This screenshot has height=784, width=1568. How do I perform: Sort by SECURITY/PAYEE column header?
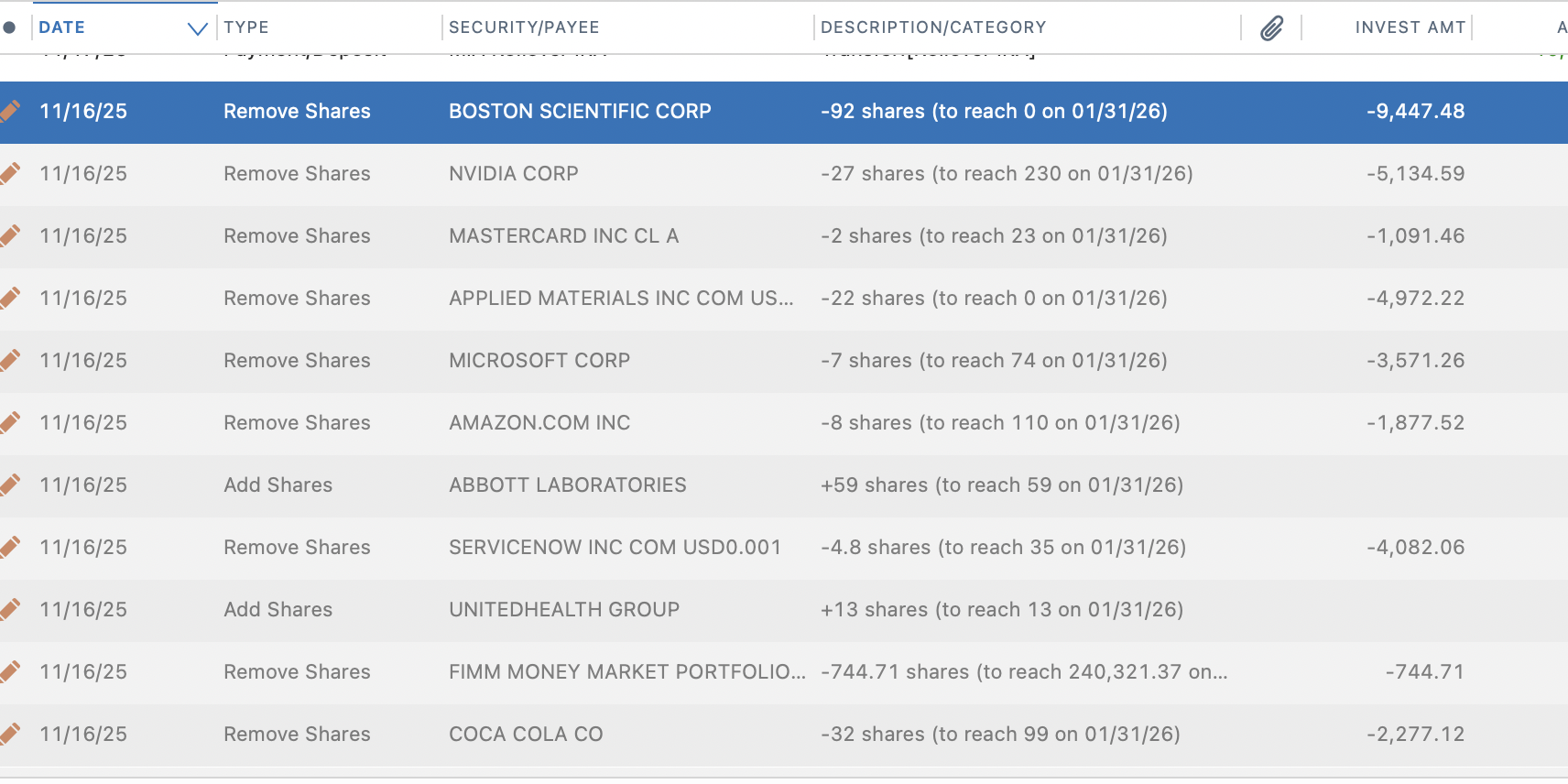point(524,27)
